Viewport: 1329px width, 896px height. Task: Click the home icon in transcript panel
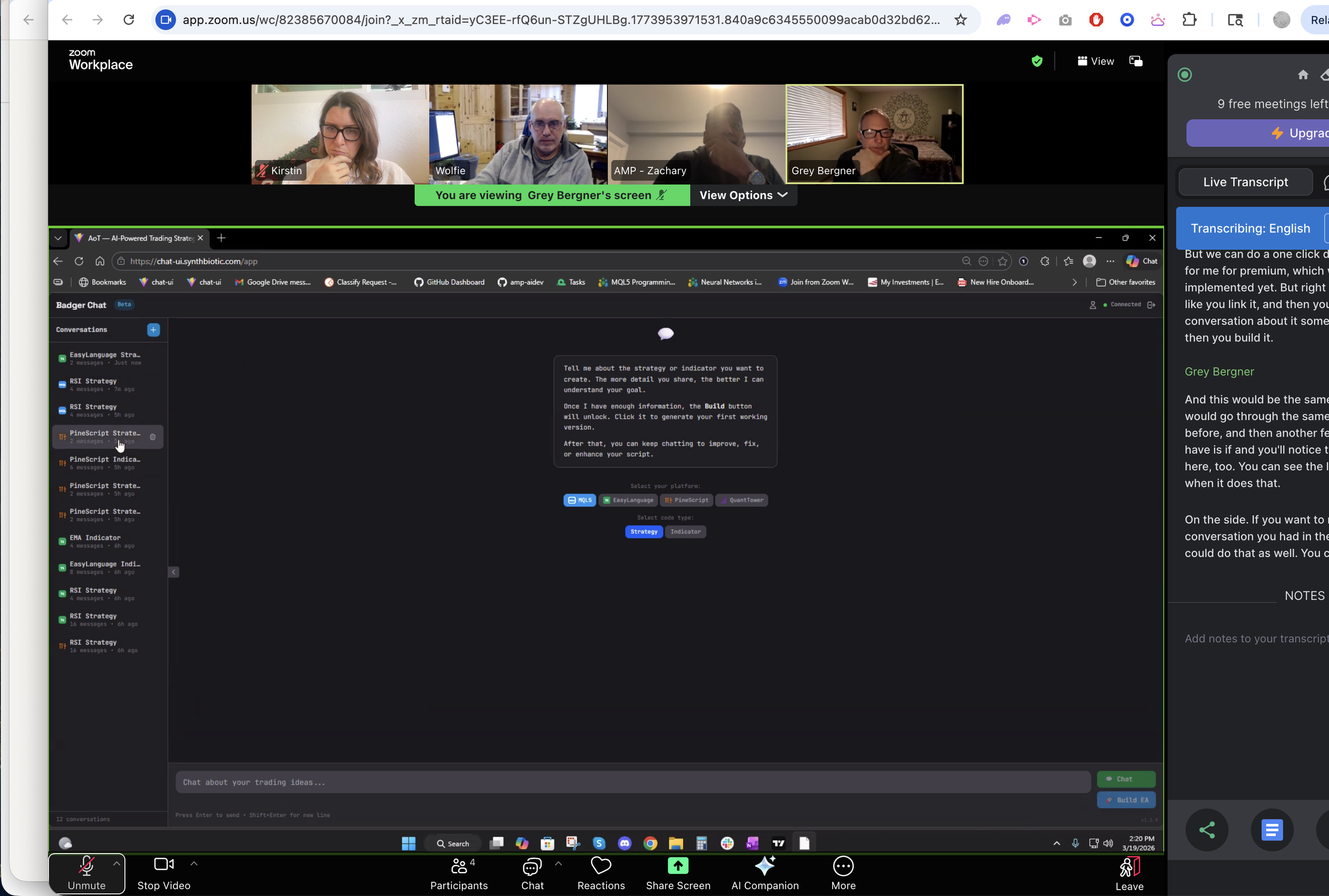(x=1303, y=75)
